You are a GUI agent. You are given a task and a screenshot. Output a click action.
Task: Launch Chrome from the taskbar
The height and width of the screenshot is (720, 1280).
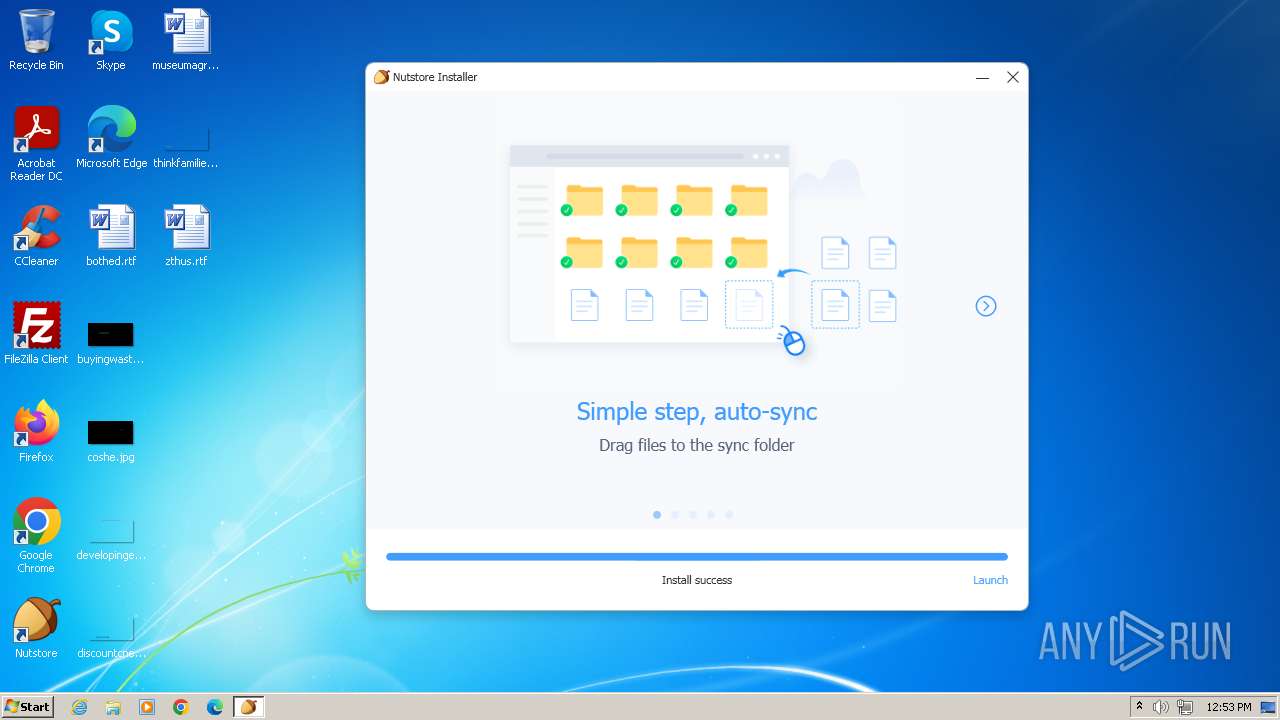[181, 707]
